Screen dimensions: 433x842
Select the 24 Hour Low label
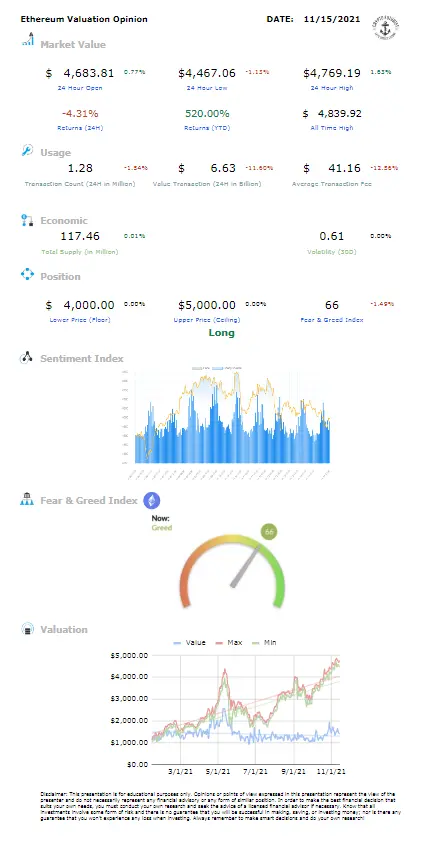[206, 88]
